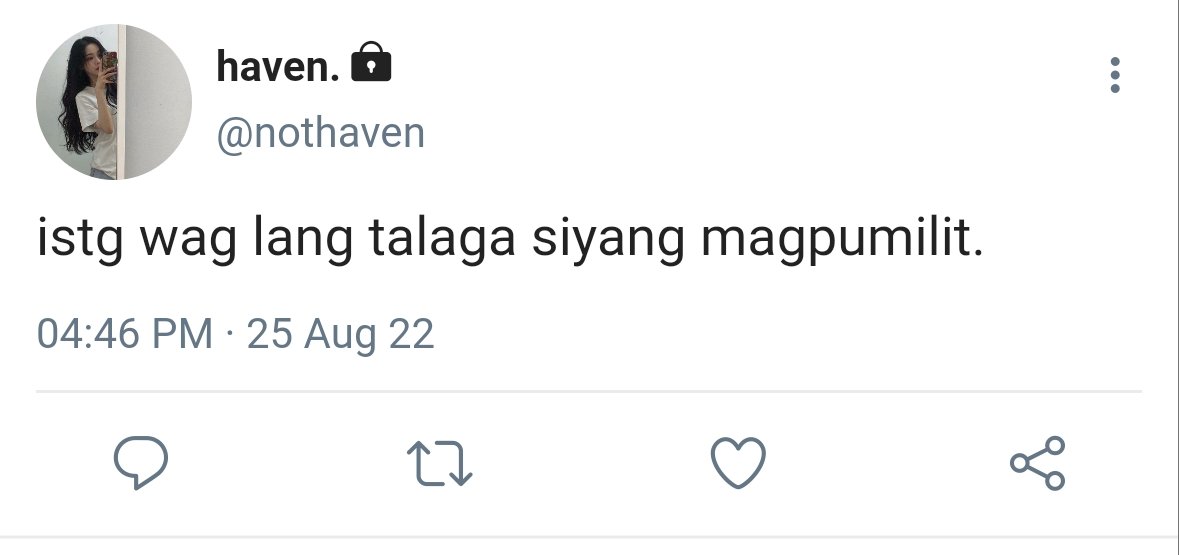Open haven.'s profile picture
The height and width of the screenshot is (555, 1179).
click(x=114, y=102)
